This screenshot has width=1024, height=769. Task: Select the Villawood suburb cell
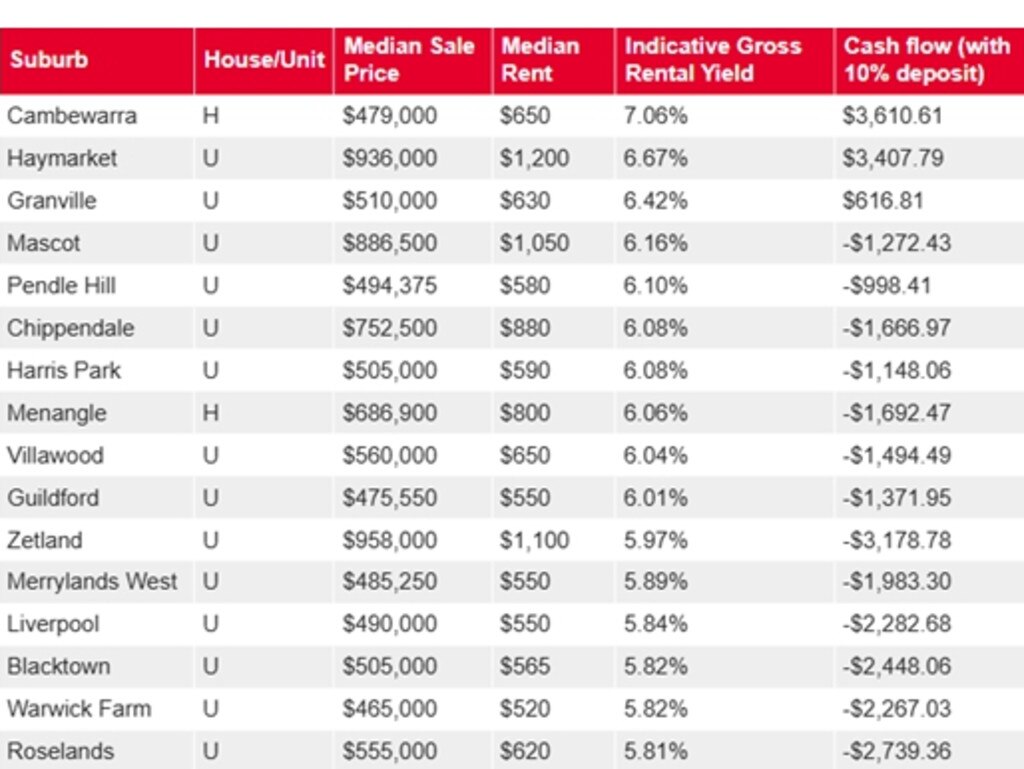pos(55,455)
